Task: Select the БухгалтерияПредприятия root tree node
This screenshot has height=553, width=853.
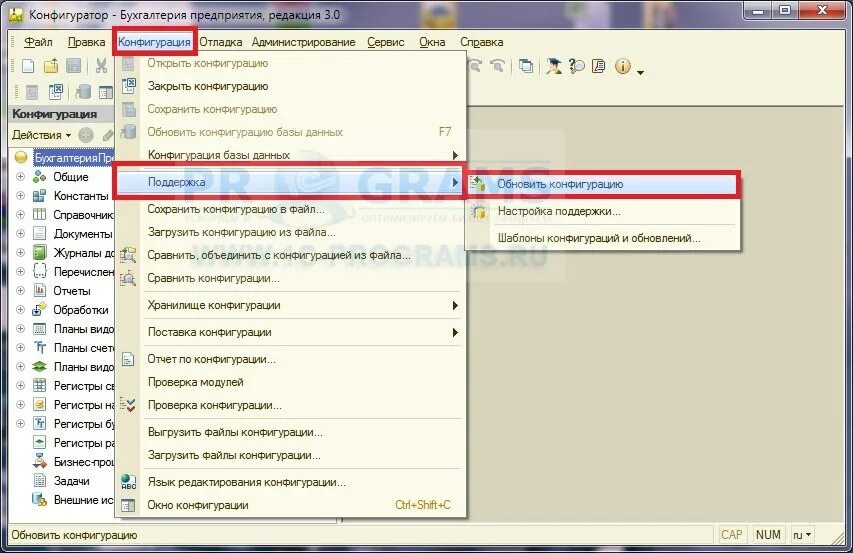Action: 73,158
